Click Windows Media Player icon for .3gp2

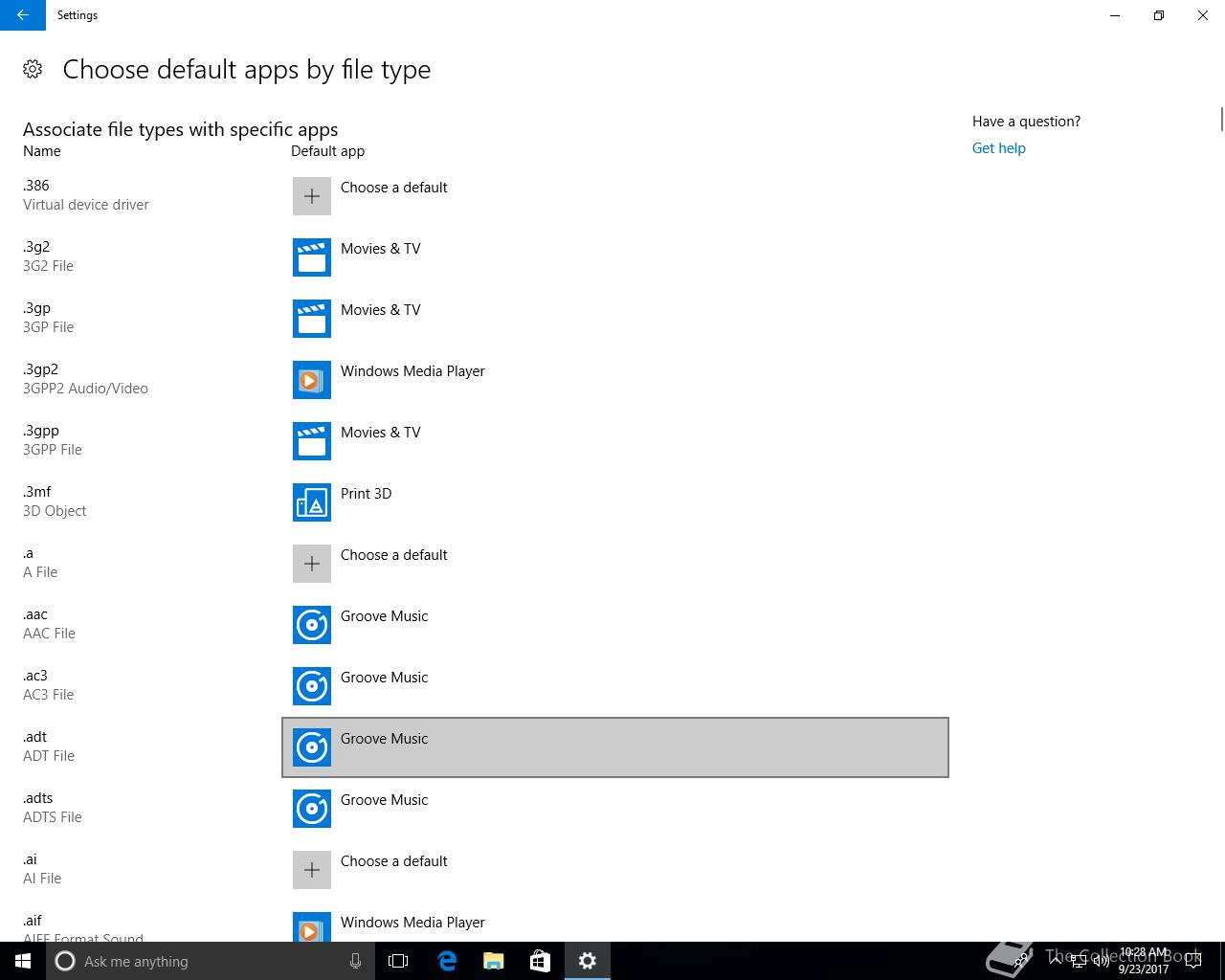click(312, 380)
